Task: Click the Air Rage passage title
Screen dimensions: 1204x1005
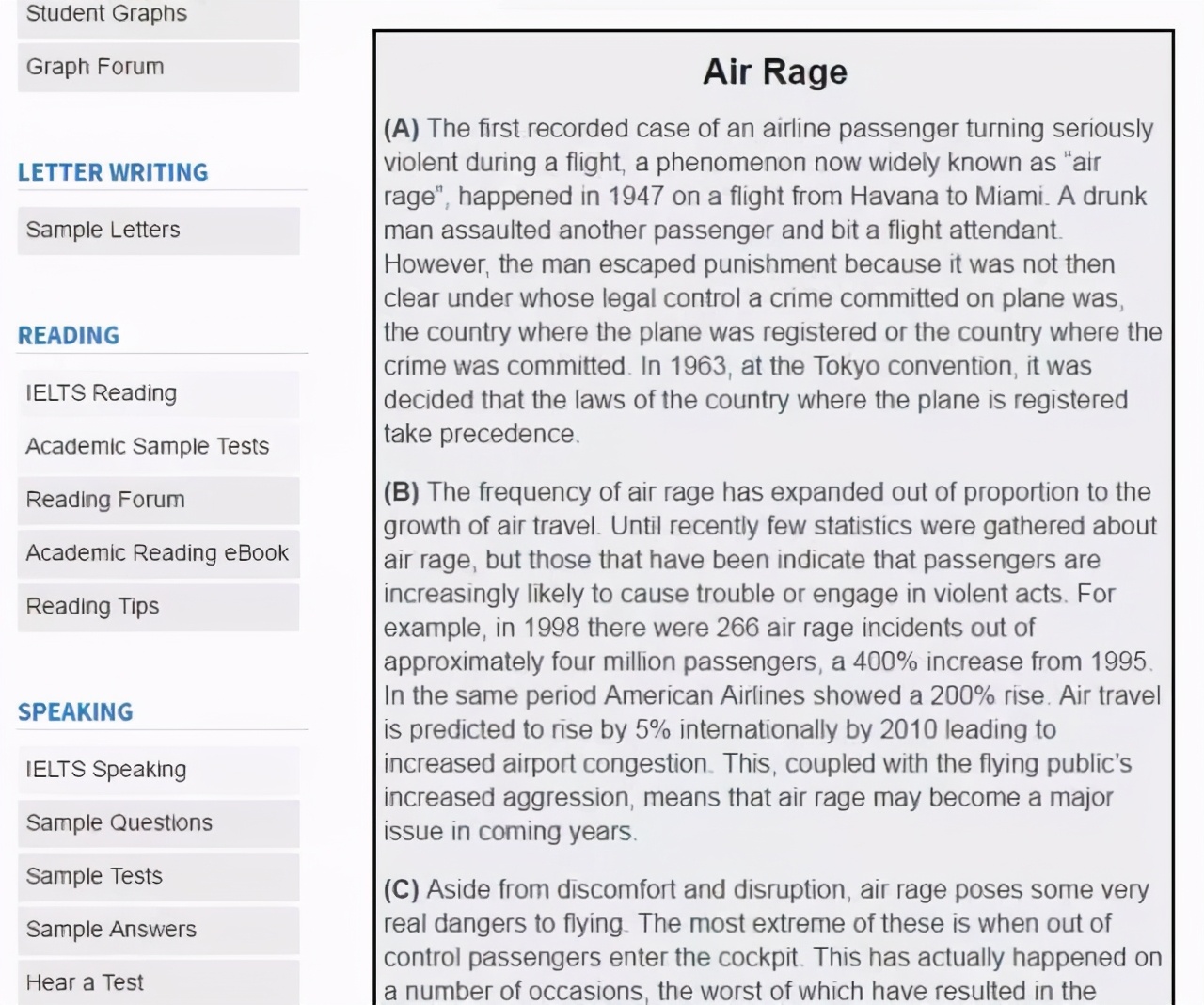Action: coord(775,72)
